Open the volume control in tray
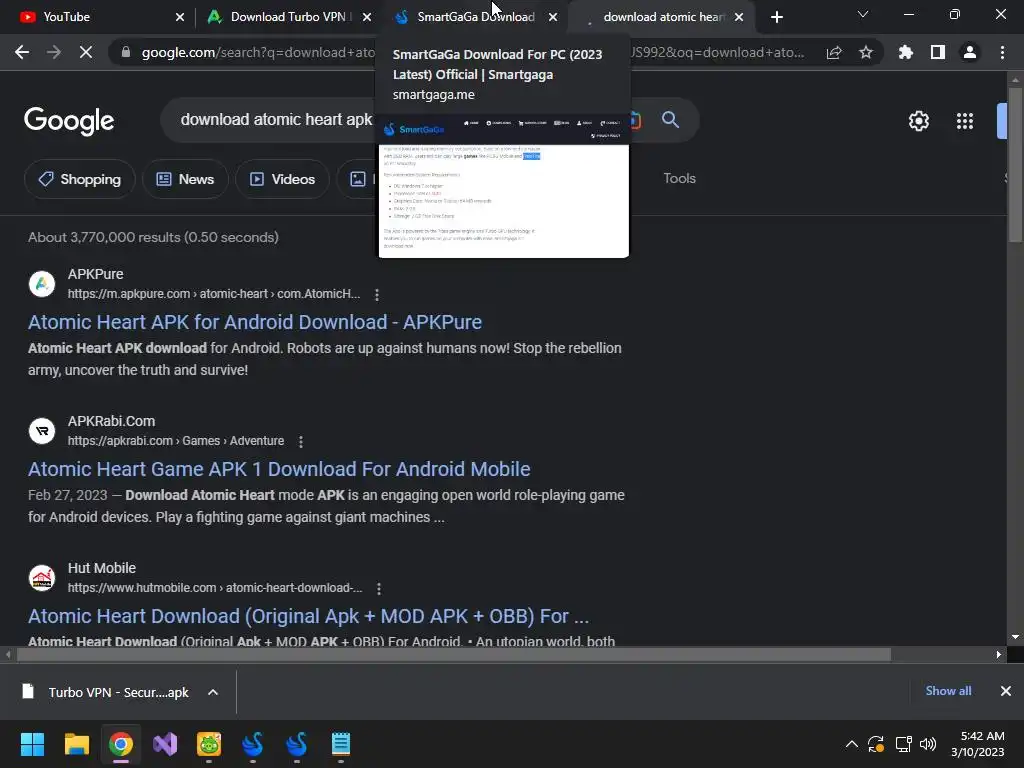Screen dimensions: 1024x768 [928, 744]
